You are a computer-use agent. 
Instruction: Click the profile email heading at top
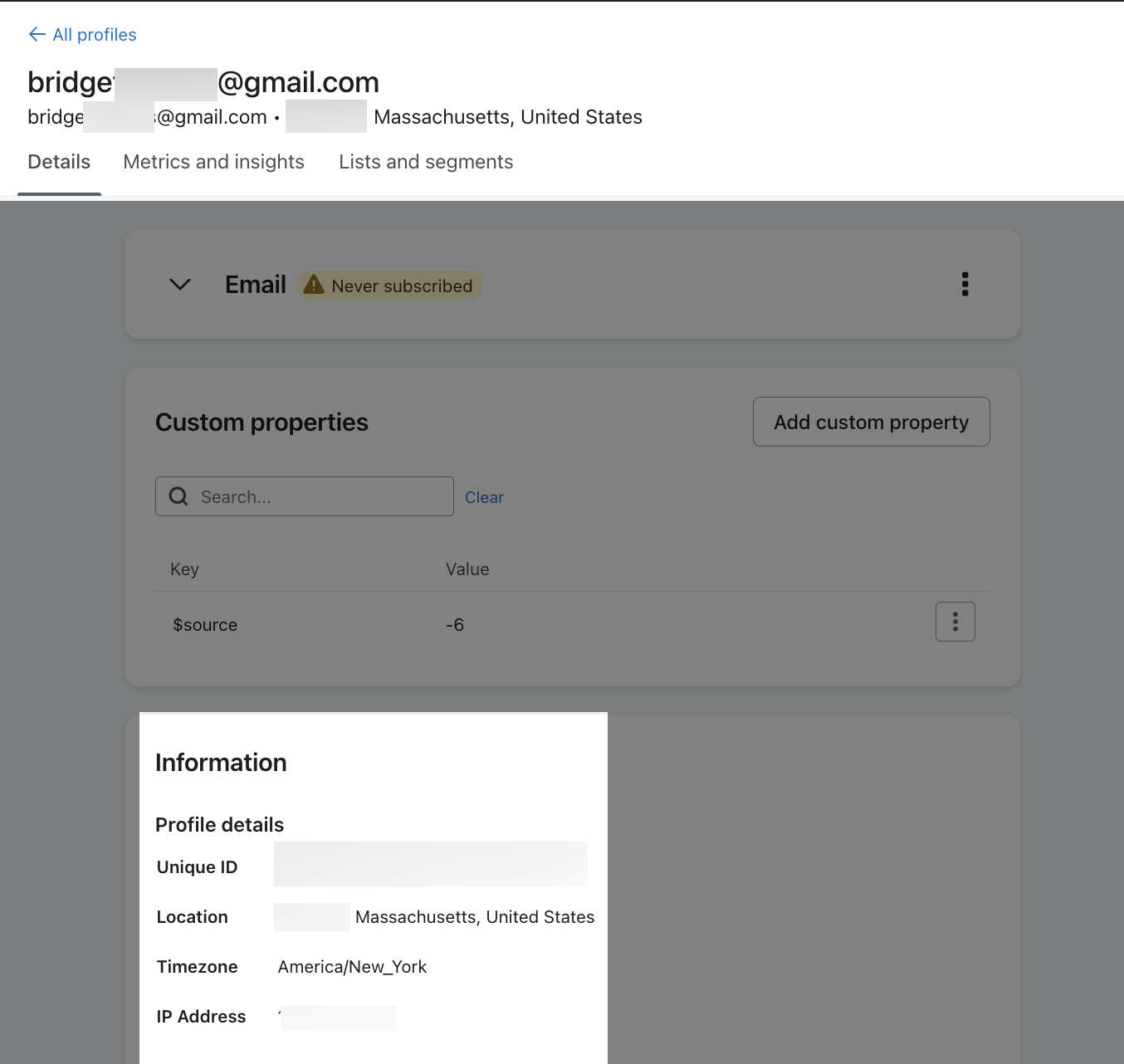(x=203, y=82)
